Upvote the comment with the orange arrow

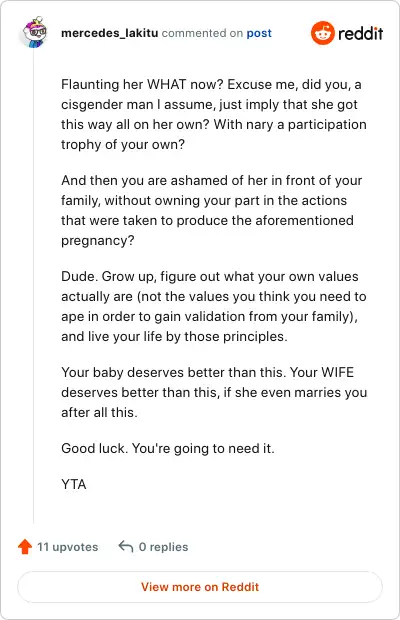25,546
